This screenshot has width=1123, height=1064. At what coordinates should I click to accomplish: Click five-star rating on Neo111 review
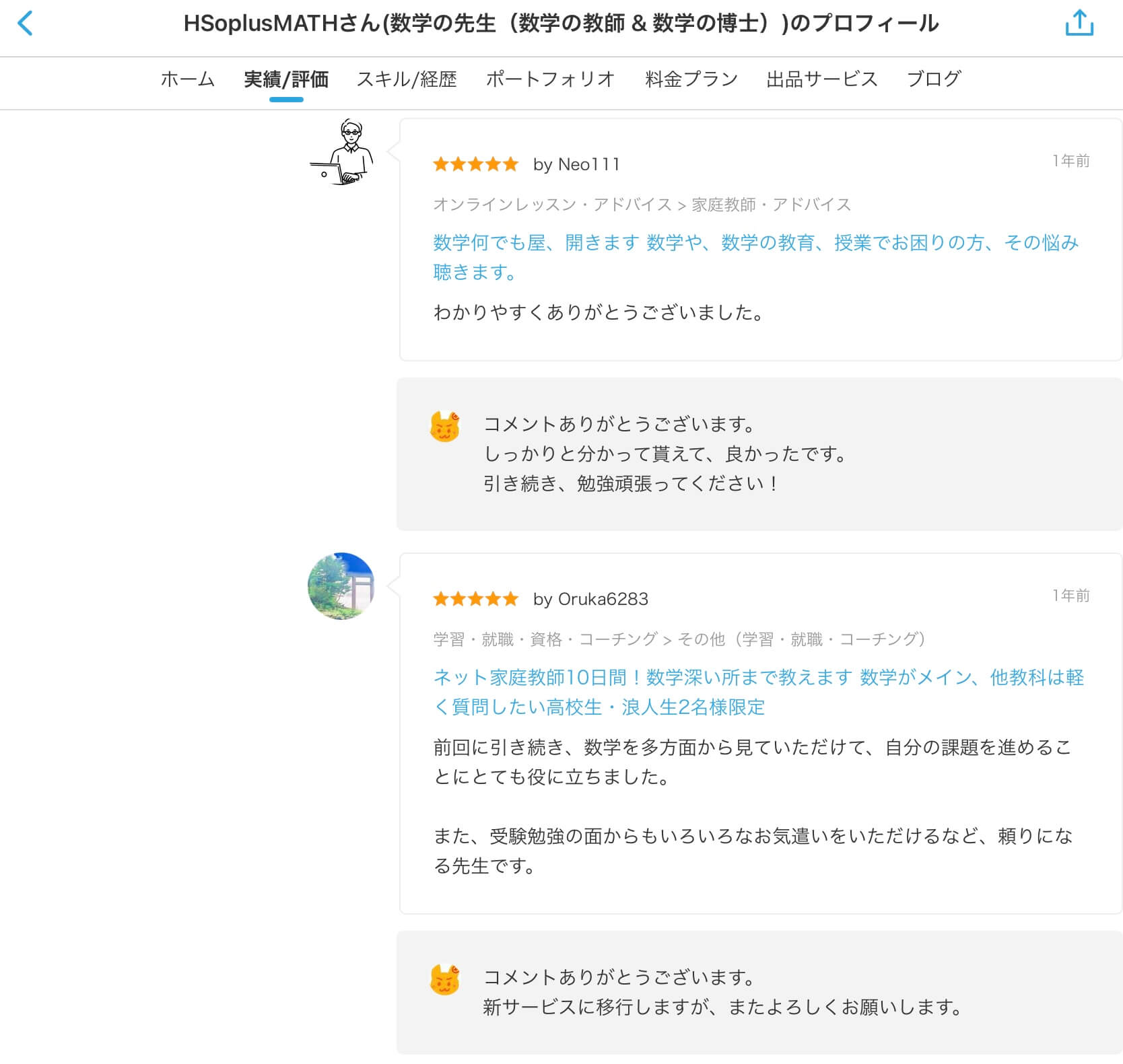tap(475, 164)
